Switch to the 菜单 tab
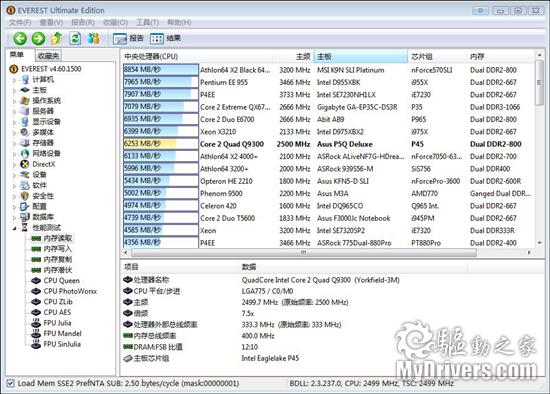Viewport: 550px width, 394px height. pyautogui.click(x=17, y=55)
